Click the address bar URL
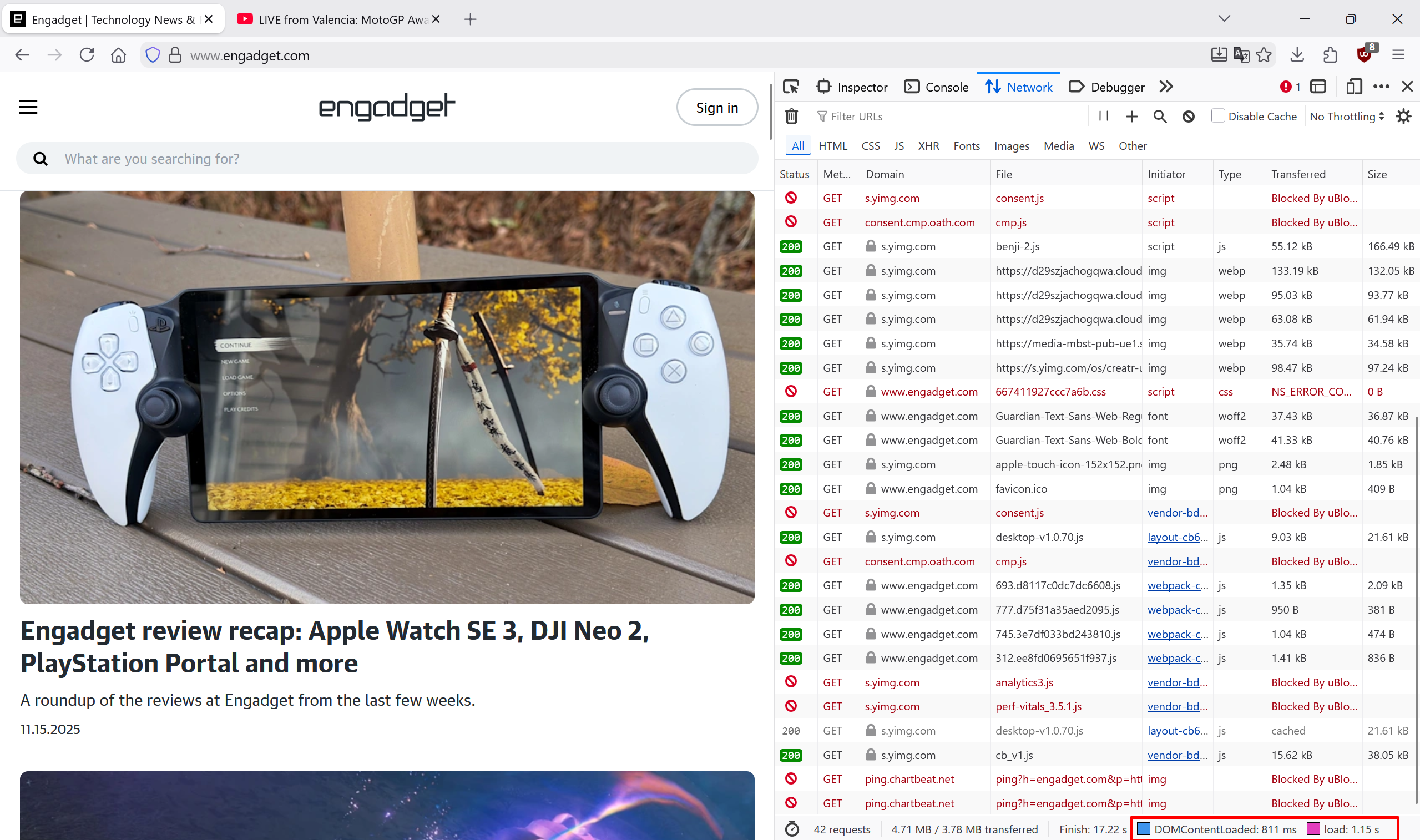The height and width of the screenshot is (840, 1420). click(x=250, y=55)
